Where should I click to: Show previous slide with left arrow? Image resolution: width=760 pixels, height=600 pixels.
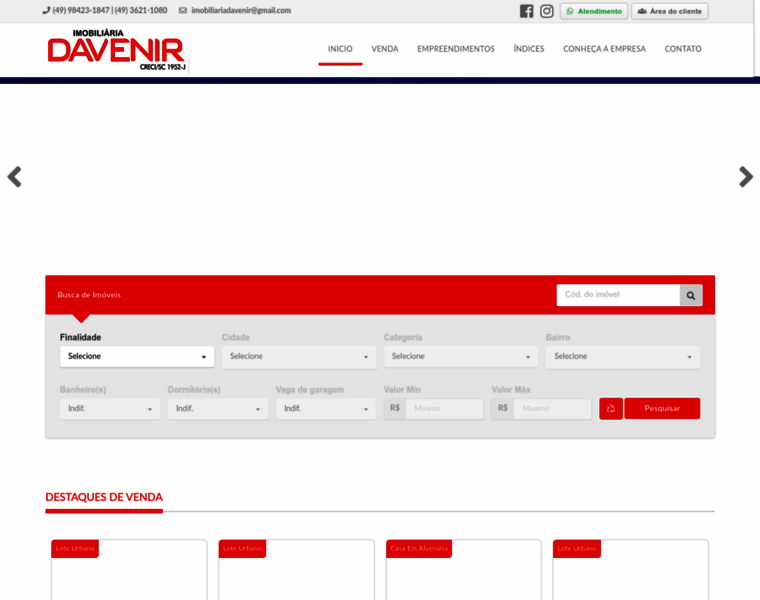click(x=15, y=177)
